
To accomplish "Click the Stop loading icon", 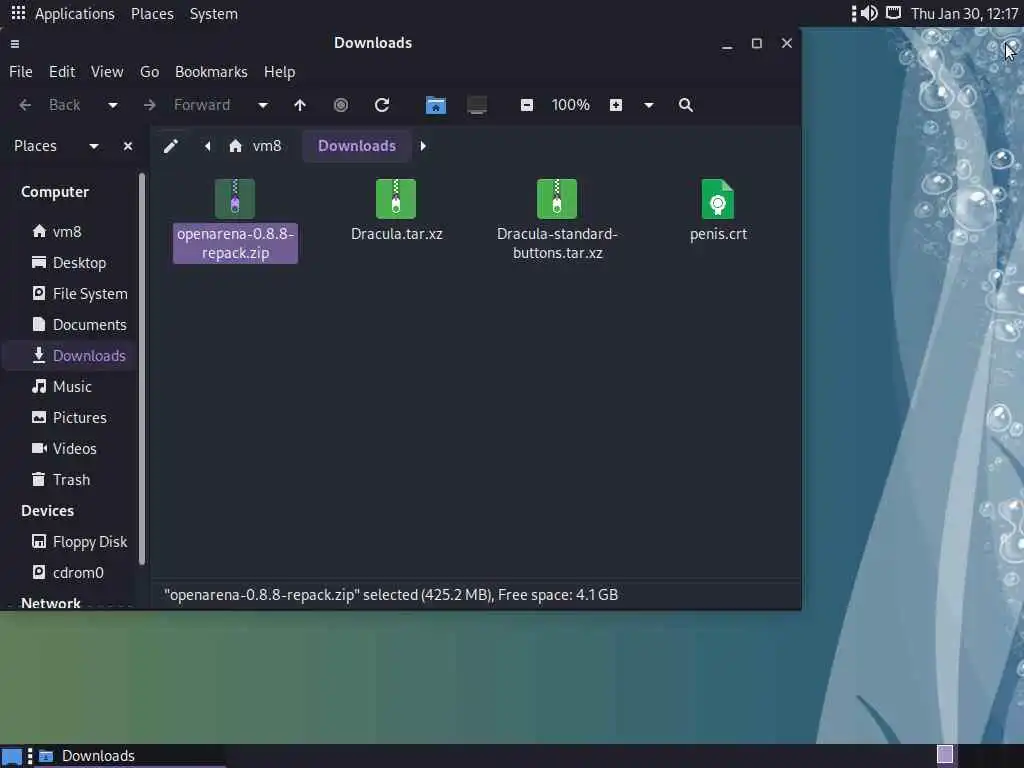I will (x=341, y=105).
